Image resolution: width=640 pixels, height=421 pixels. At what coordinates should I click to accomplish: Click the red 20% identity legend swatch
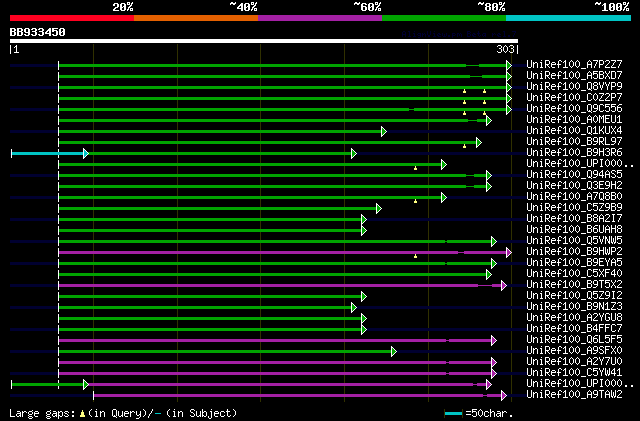72,18
